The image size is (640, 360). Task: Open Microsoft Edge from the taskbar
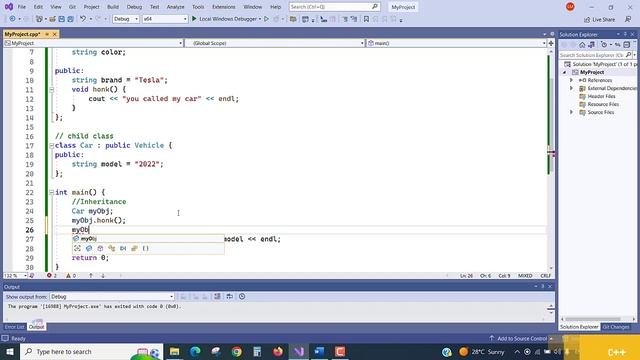pos(195,351)
